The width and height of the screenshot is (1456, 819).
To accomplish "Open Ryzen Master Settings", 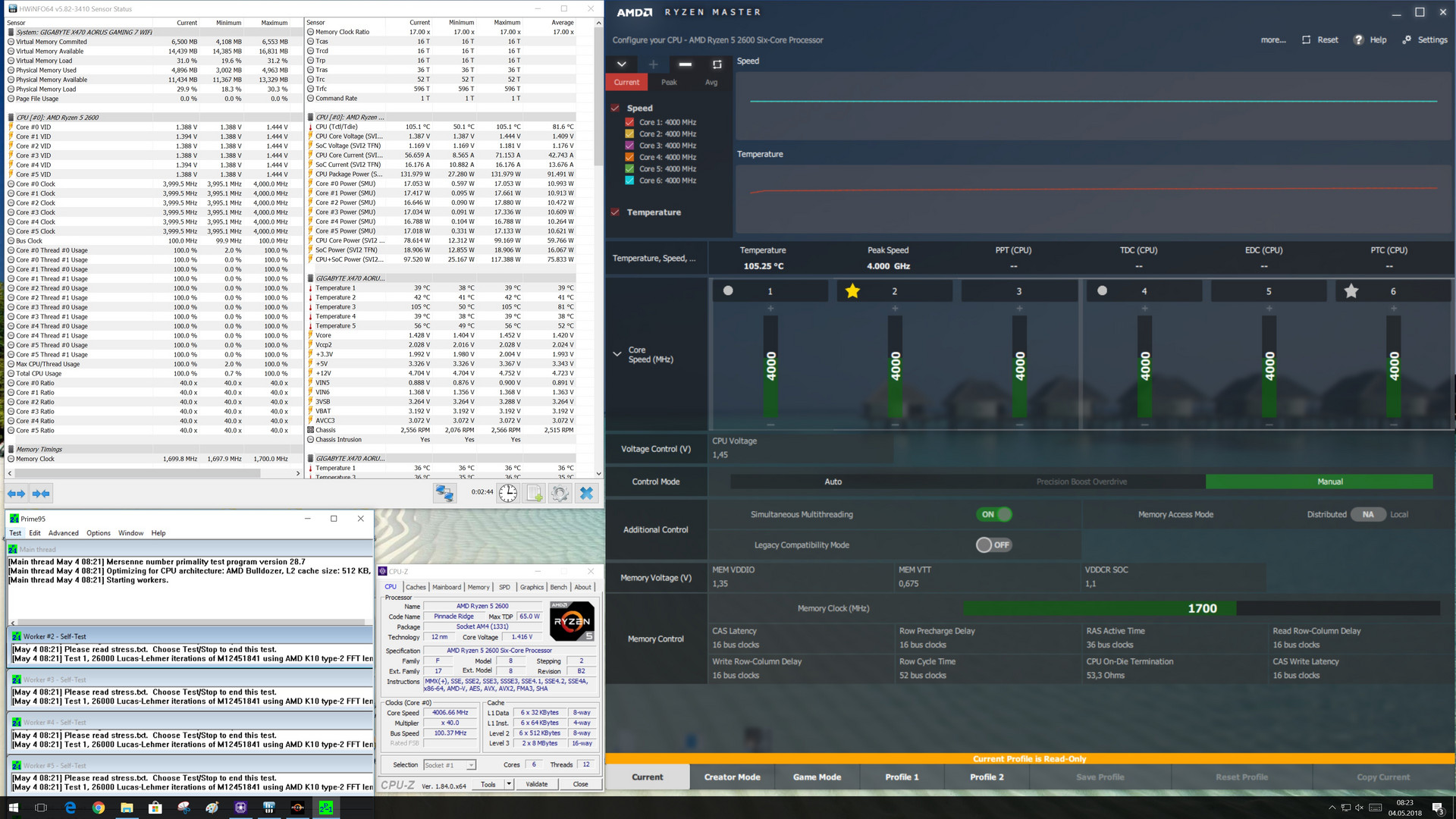I will 1425,40.
